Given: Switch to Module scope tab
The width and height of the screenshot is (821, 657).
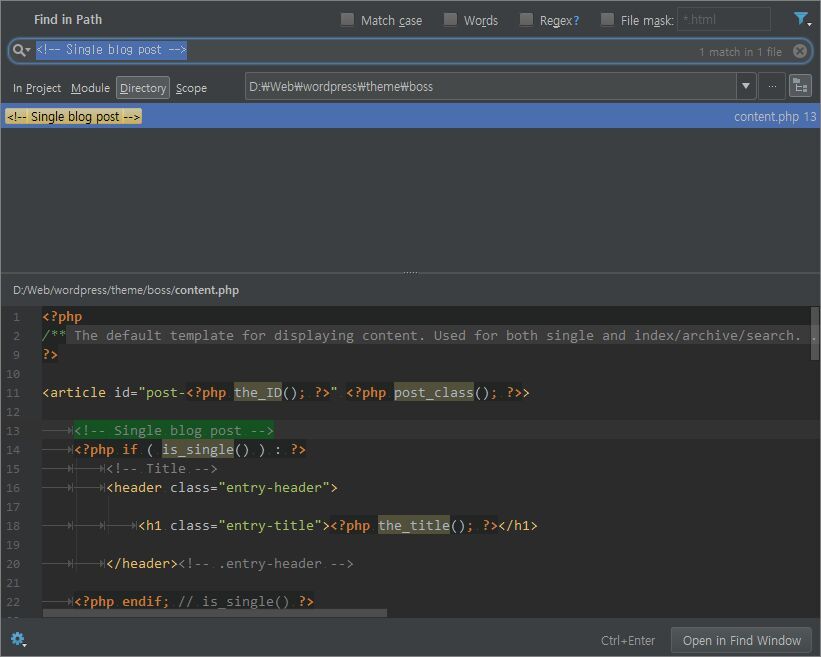Looking at the screenshot, I should [x=90, y=88].
